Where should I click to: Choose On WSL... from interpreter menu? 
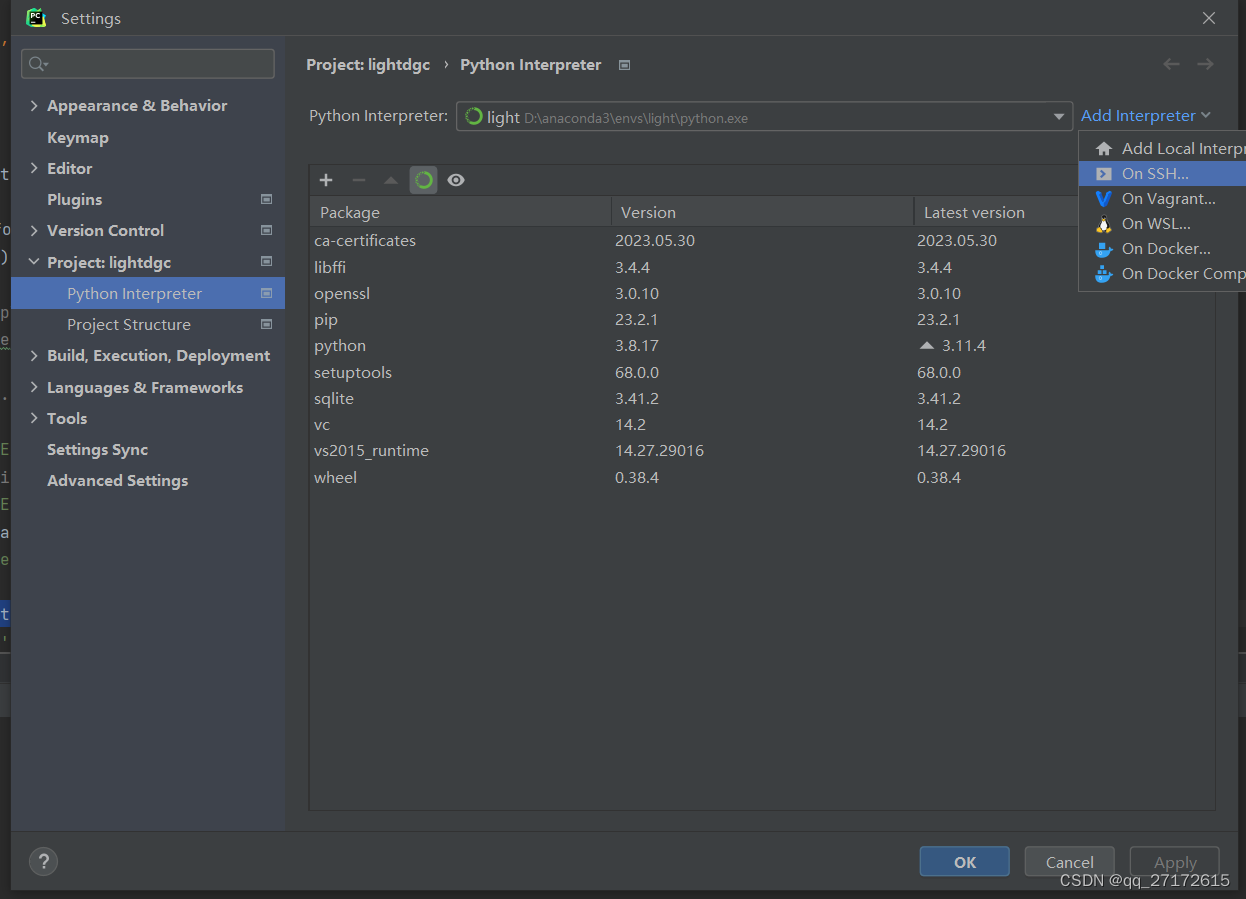[1163, 224]
